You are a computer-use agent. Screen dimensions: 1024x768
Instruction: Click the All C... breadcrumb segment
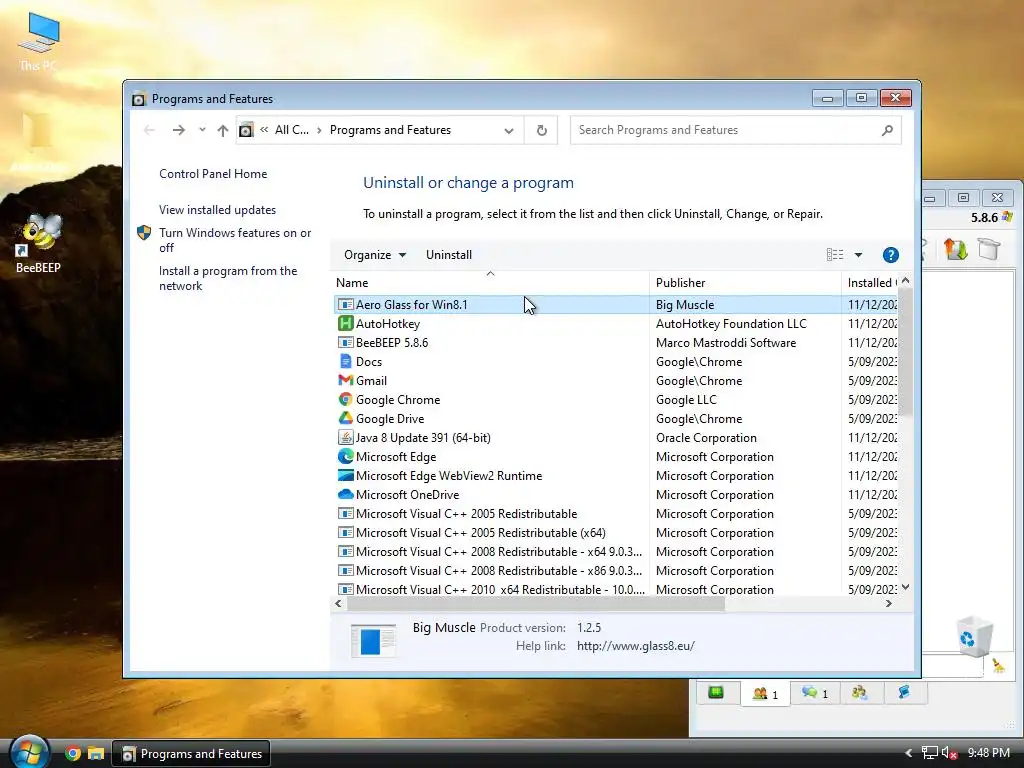pos(291,130)
